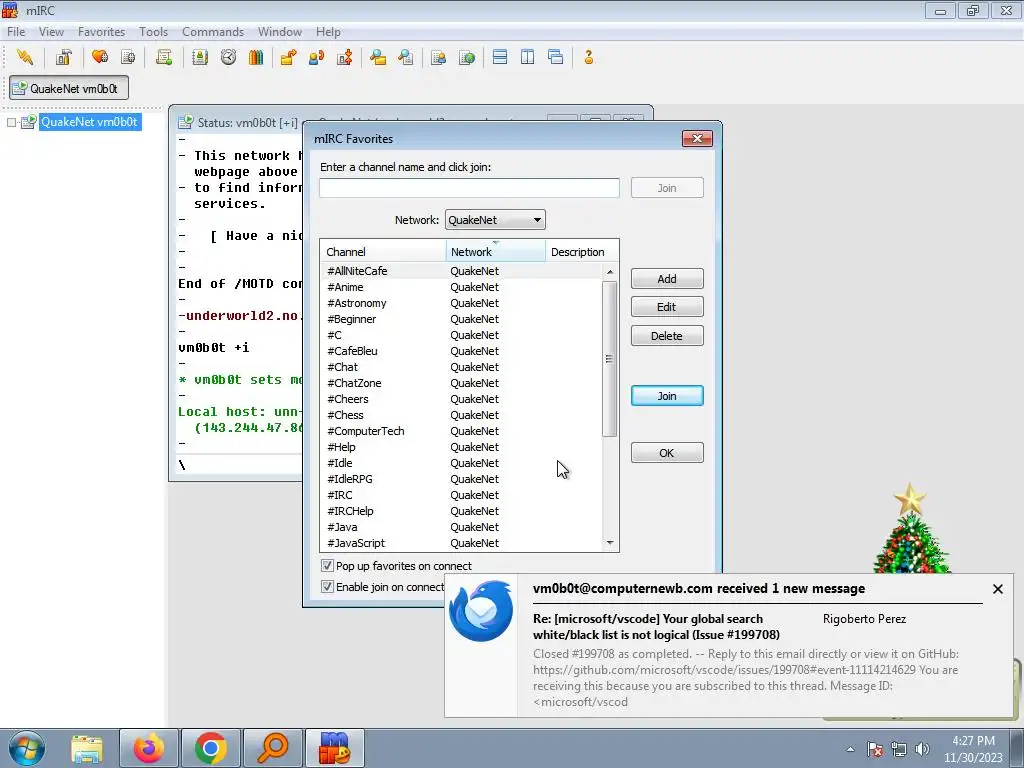Sort by the Channel column header
Image resolution: width=1024 pixels, height=768 pixels.
pyautogui.click(x=383, y=252)
